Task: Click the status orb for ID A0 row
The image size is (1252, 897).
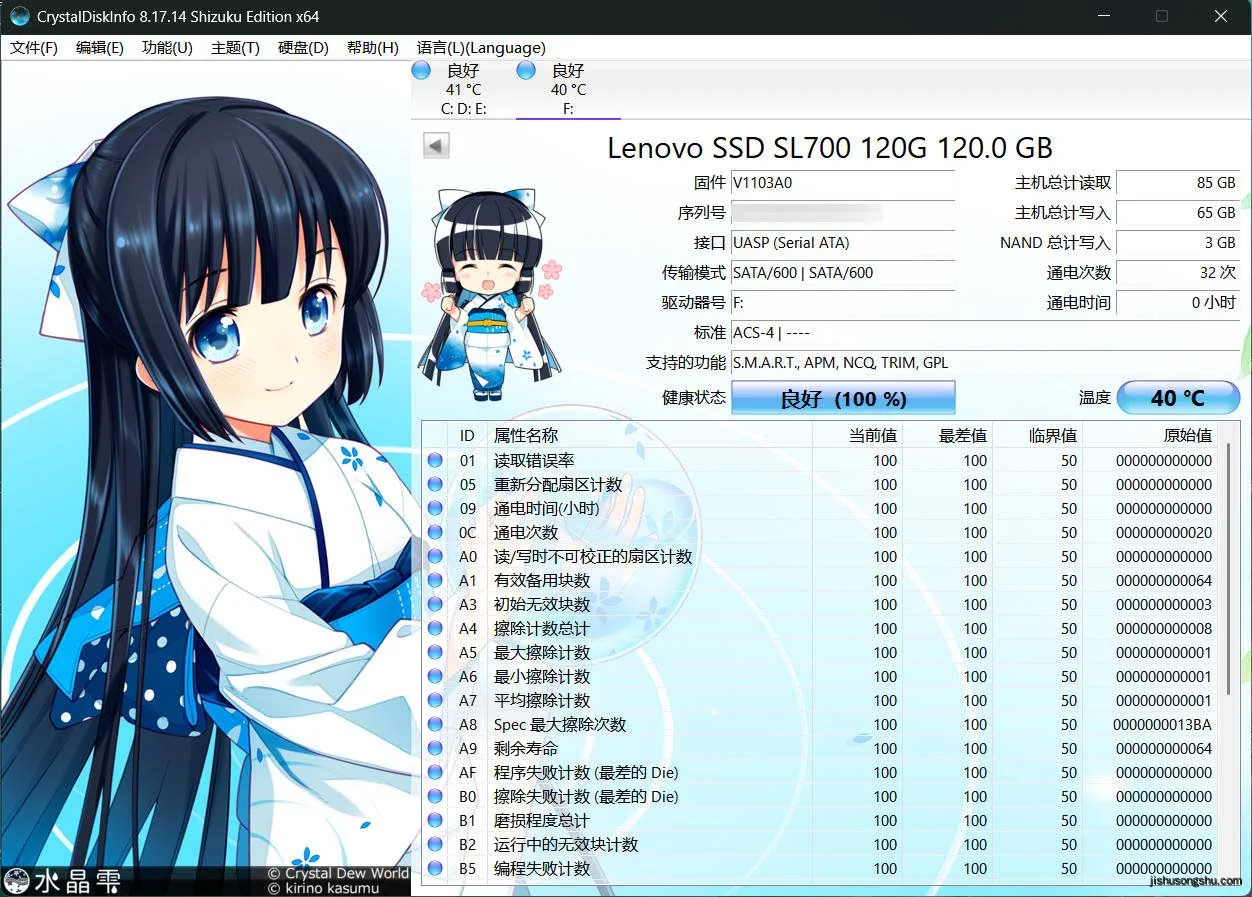Action: [x=435, y=556]
